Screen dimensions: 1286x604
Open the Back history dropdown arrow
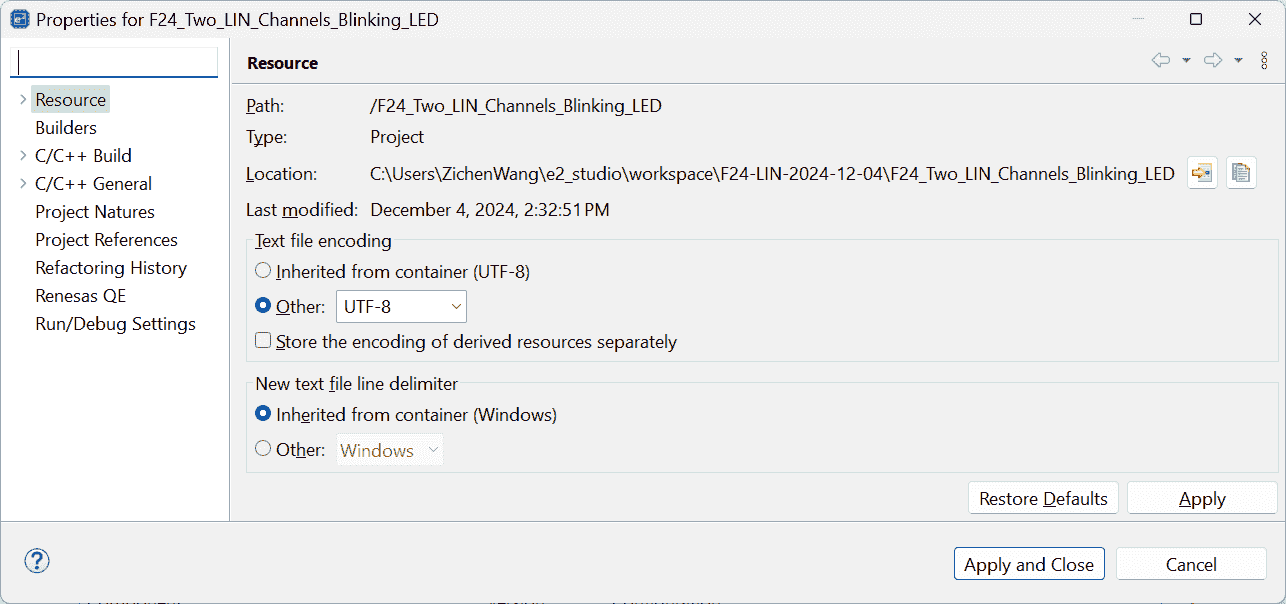click(1186, 61)
